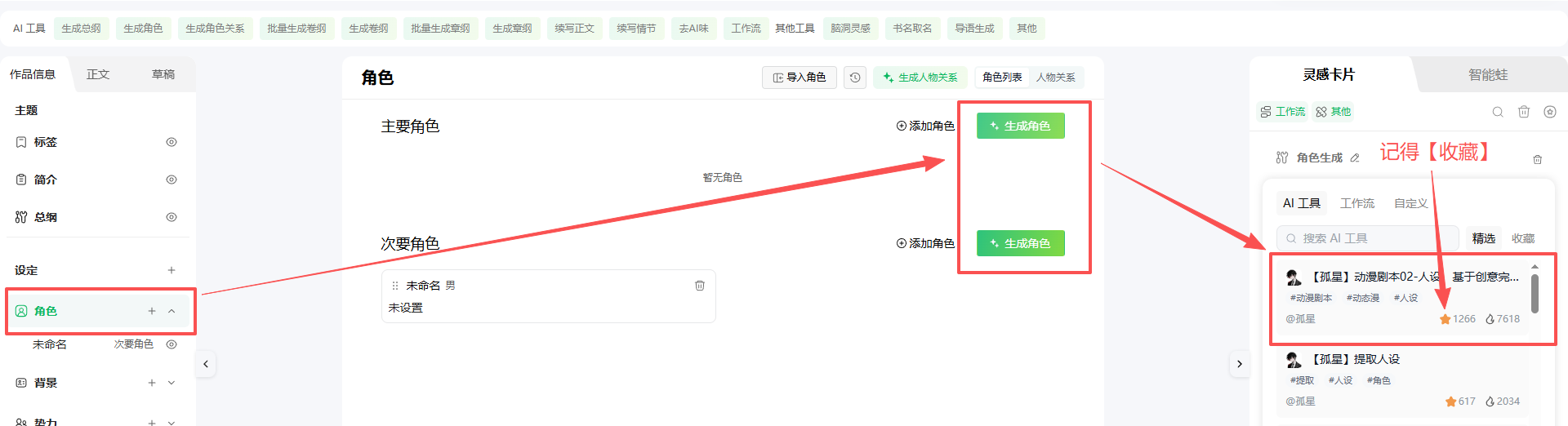Click the 搜索 AI 工具 search field

click(x=1368, y=238)
